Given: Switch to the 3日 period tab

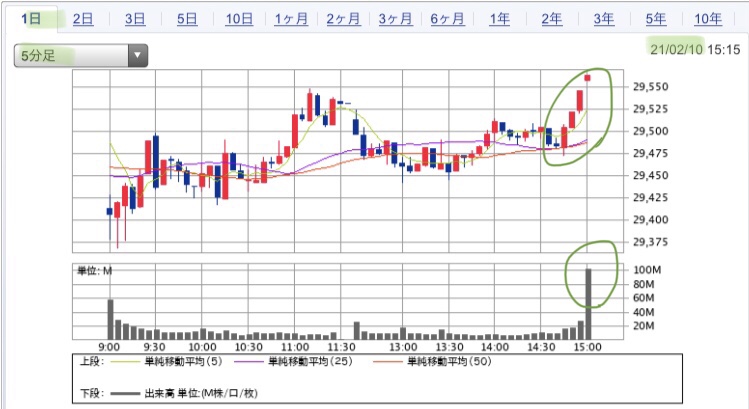Looking at the screenshot, I should [x=135, y=19].
